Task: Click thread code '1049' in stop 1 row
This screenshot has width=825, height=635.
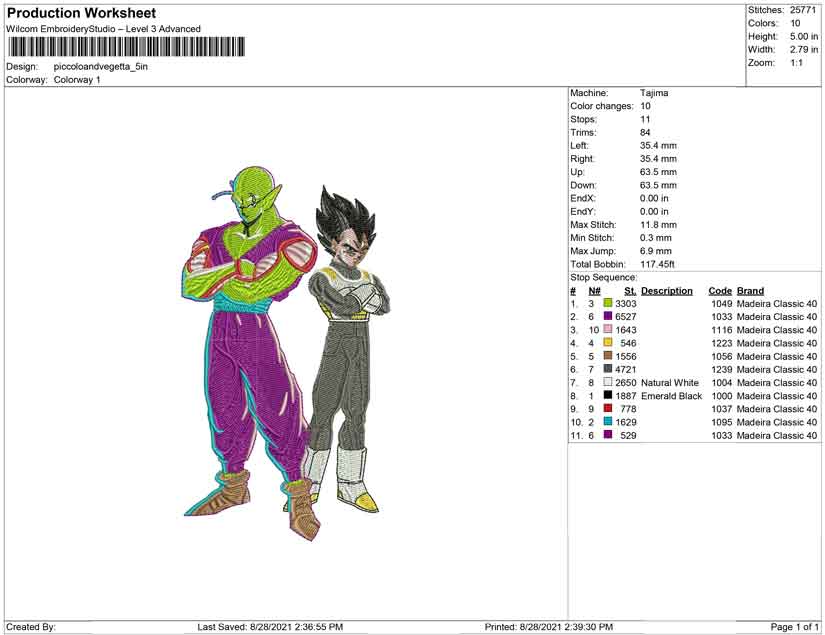Action: (721, 304)
